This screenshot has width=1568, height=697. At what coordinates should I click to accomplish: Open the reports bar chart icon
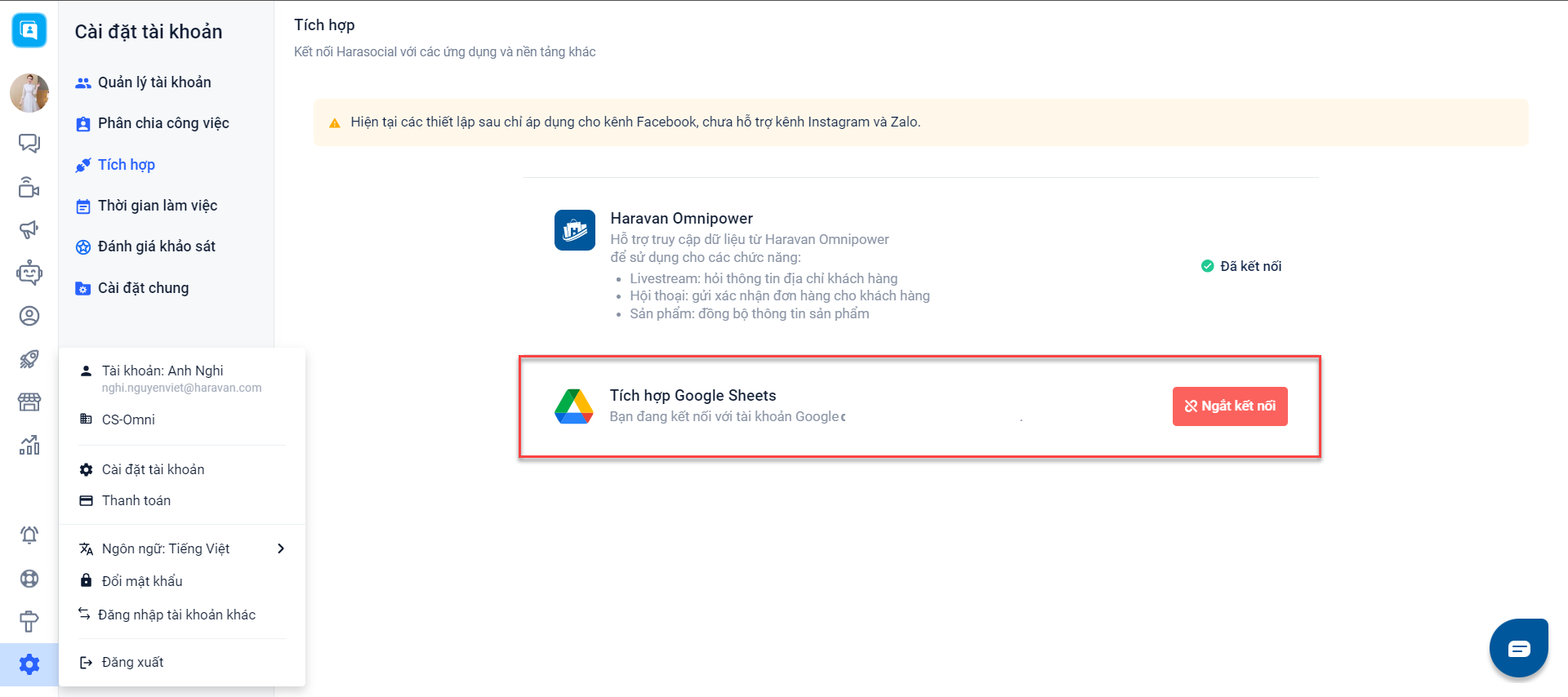click(x=29, y=445)
